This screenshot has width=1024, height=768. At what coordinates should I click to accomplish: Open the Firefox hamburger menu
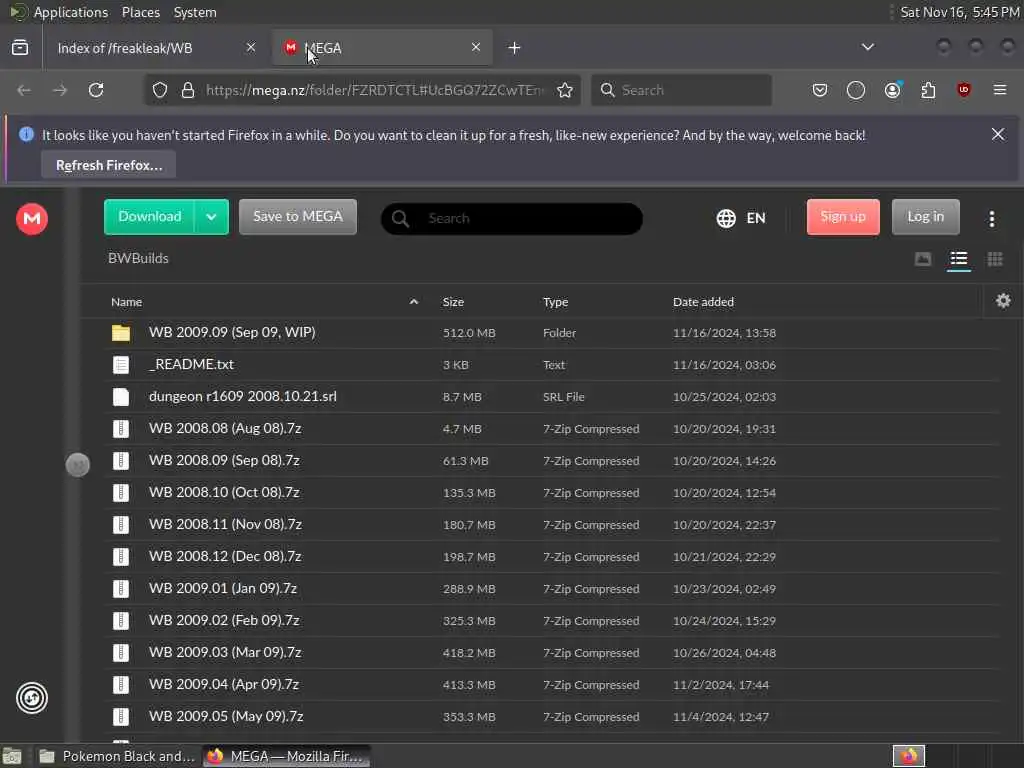[x=1000, y=90]
